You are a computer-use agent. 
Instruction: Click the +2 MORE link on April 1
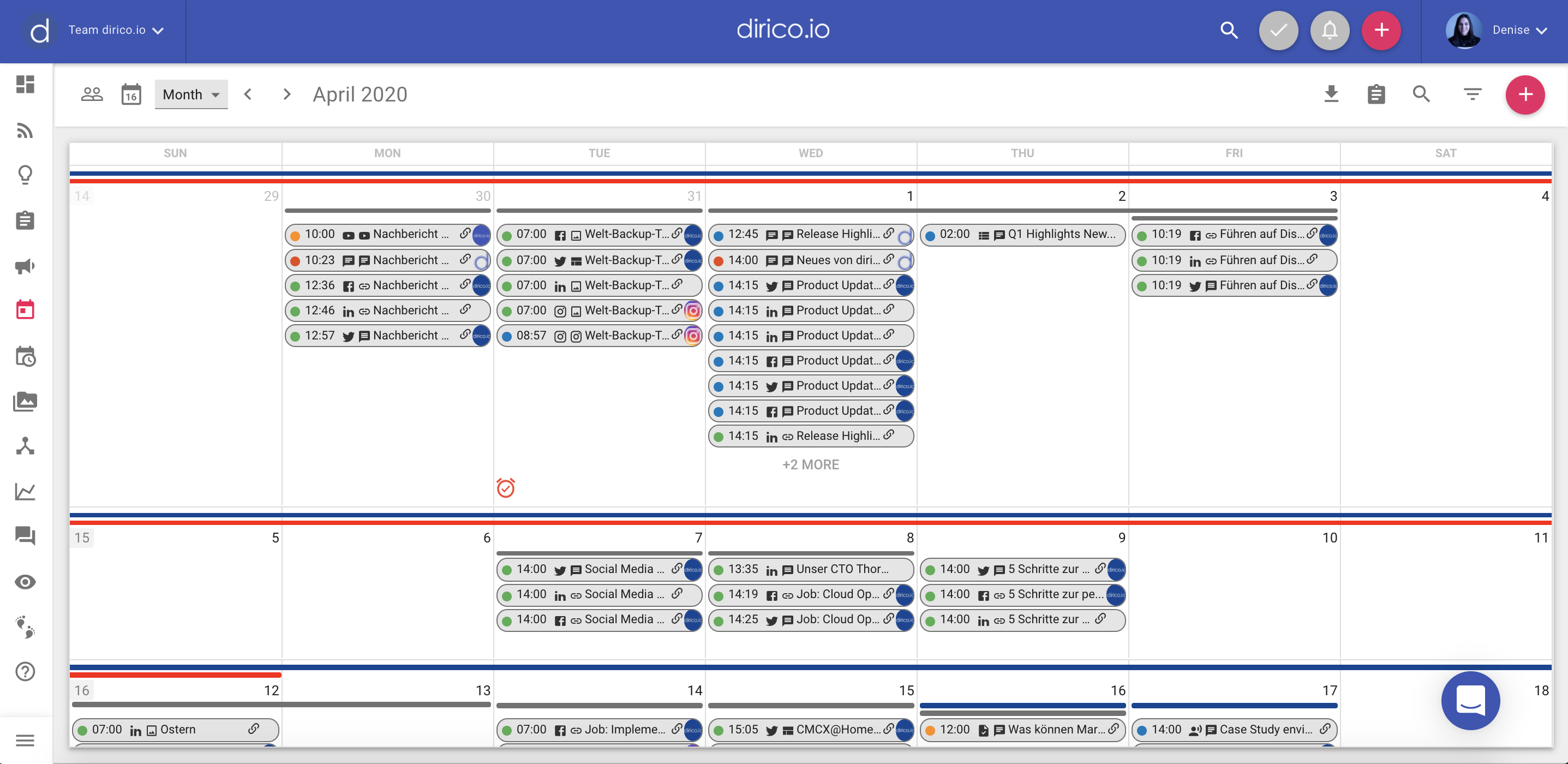tap(810, 464)
